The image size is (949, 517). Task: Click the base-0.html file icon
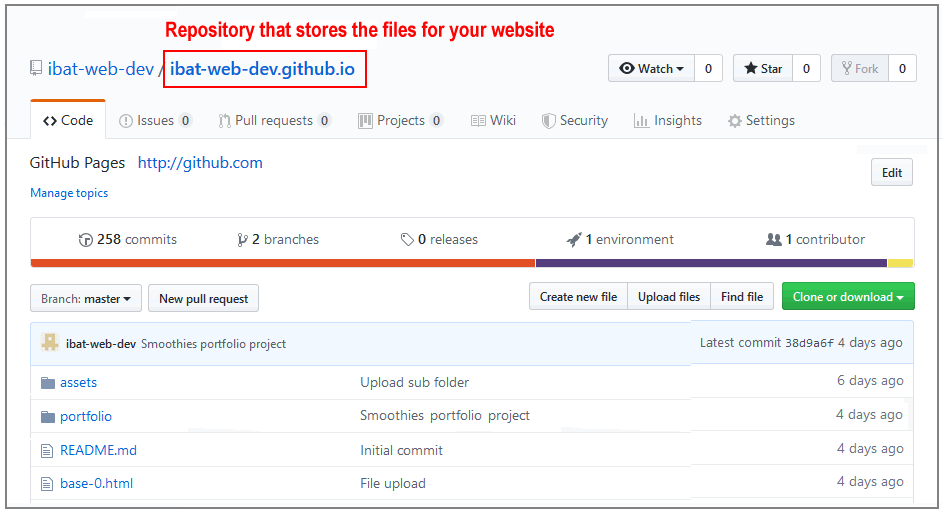(x=47, y=484)
